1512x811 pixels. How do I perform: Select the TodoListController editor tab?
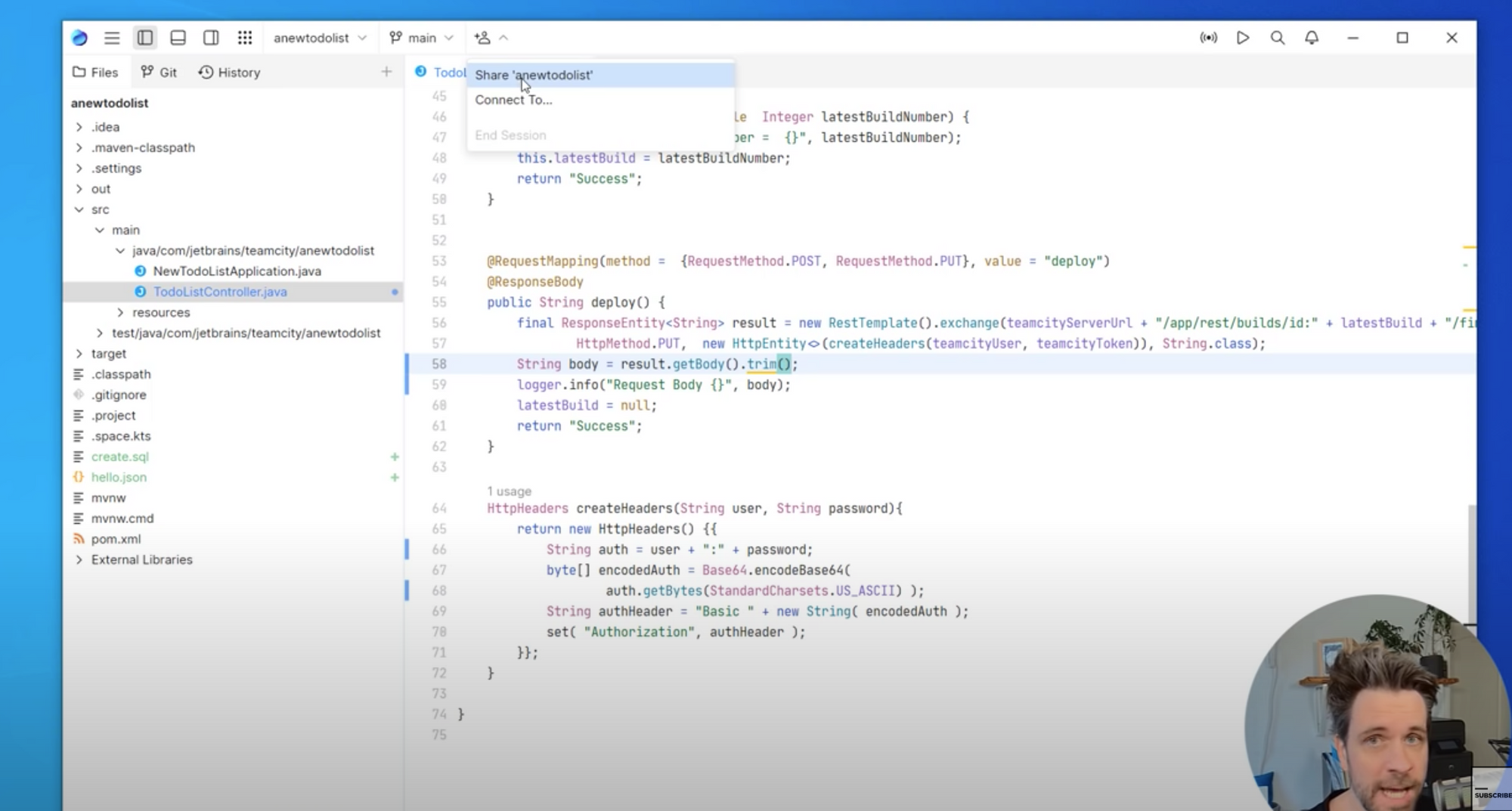[x=441, y=72]
